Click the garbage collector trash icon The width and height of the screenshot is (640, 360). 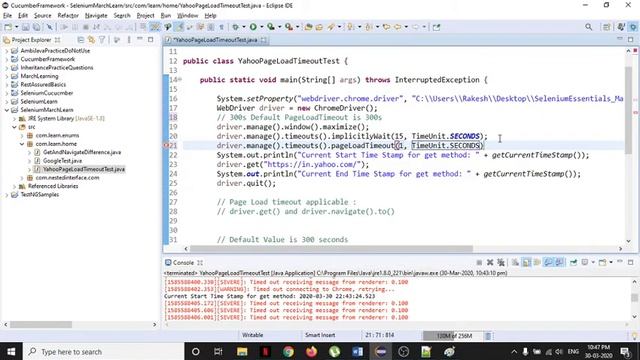(x=488, y=336)
